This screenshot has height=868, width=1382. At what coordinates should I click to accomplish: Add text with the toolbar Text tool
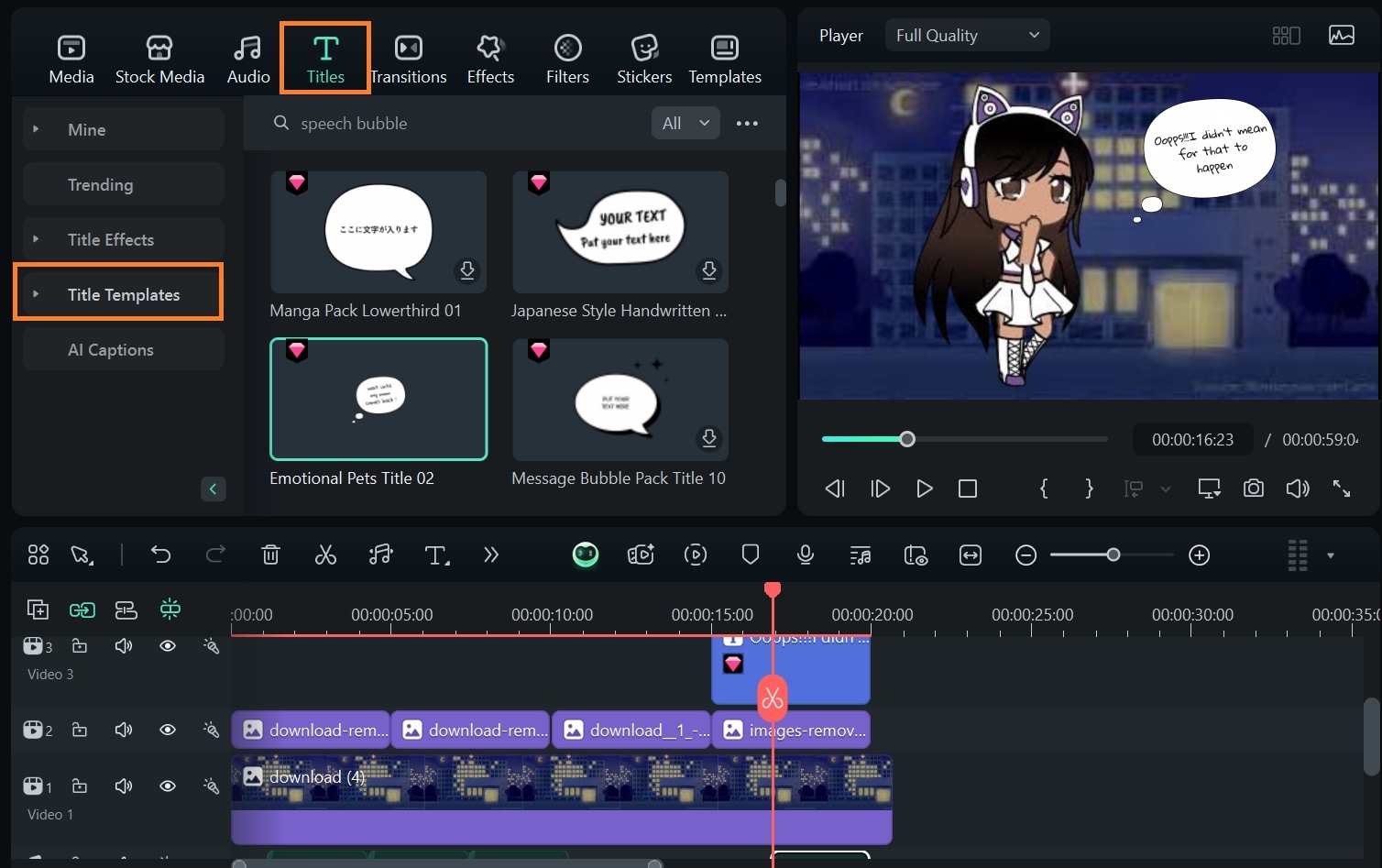(437, 555)
